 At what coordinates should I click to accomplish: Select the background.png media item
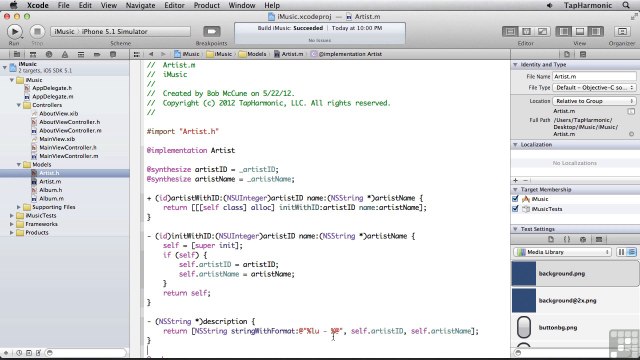(x=575, y=273)
